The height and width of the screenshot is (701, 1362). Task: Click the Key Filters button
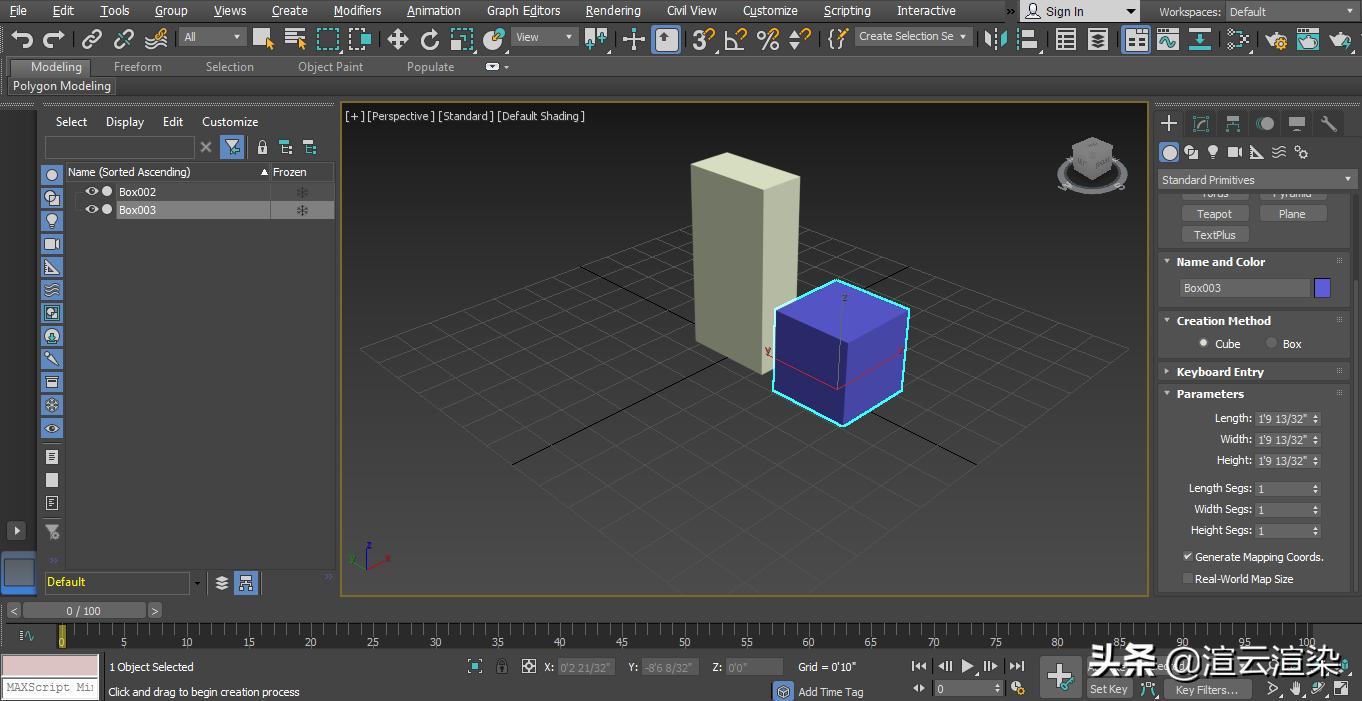point(1207,689)
